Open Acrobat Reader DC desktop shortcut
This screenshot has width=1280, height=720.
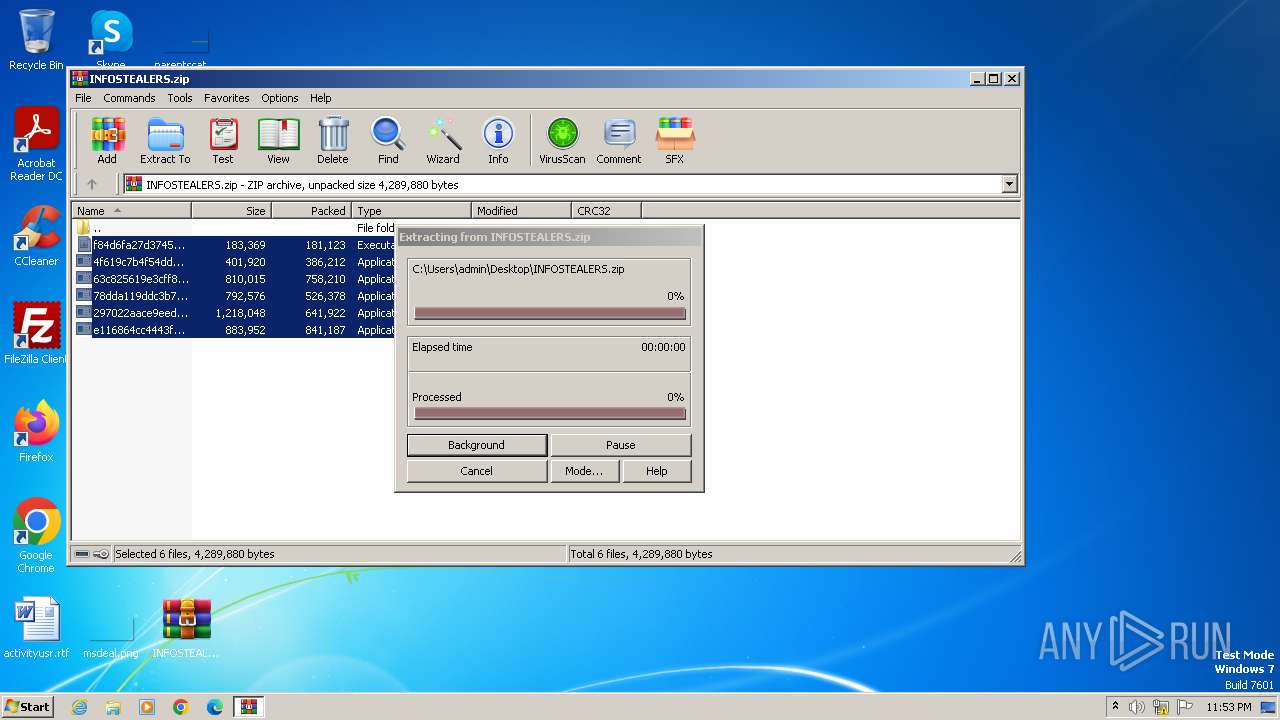(36, 145)
